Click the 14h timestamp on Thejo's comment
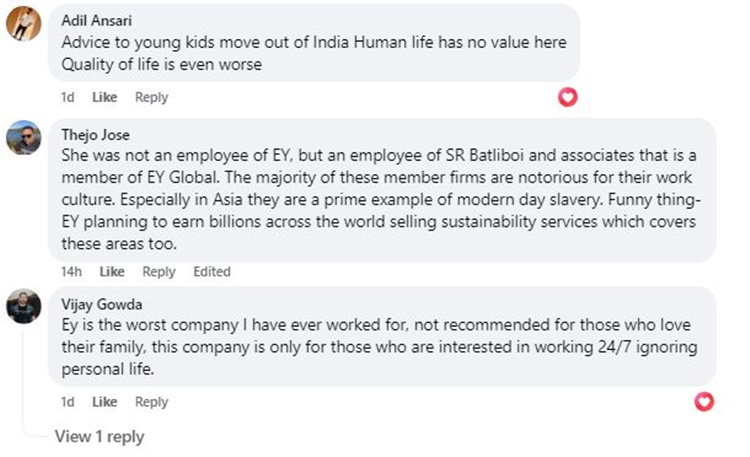Image resolution: width=750 pixels, height=457 pixels. [71, 271]
